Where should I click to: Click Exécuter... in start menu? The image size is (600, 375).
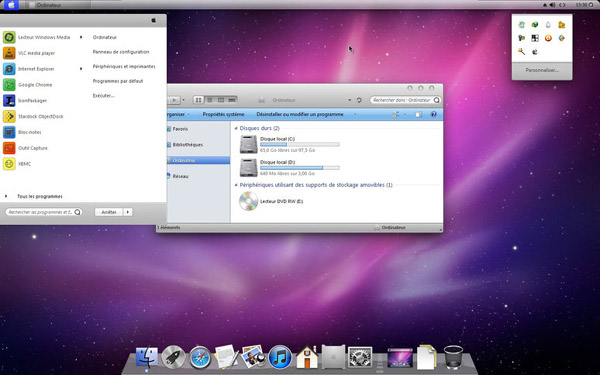coord(104,95)
